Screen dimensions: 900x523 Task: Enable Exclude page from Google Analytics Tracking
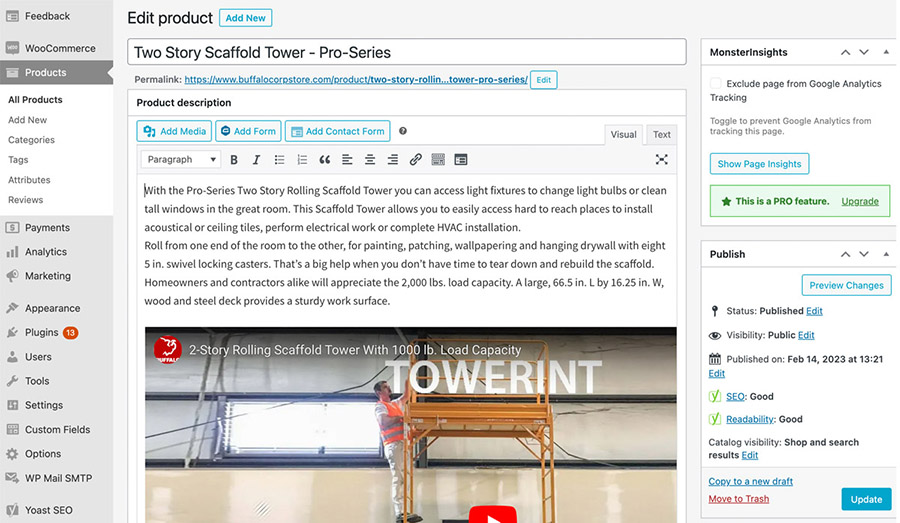(x=716, y=84)
